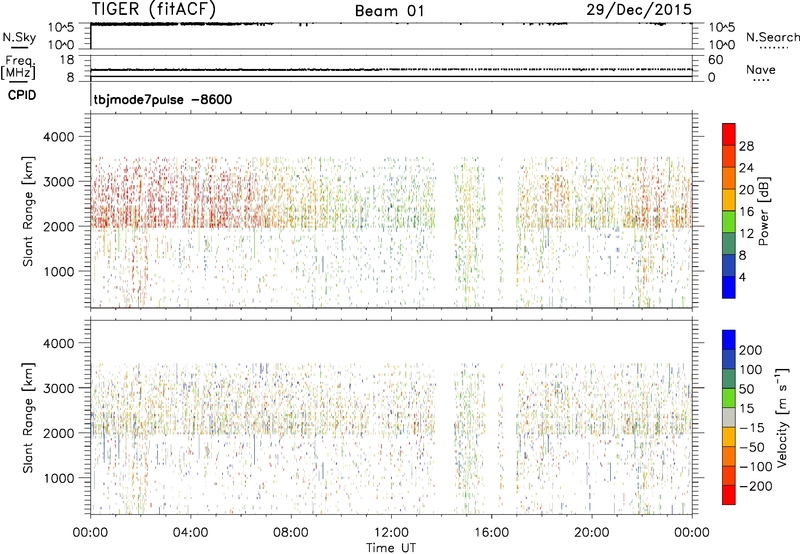Click the Velocity [m s-1] colorbar title
The width and height of the screenshot is (800, 554).
point(781,417)
